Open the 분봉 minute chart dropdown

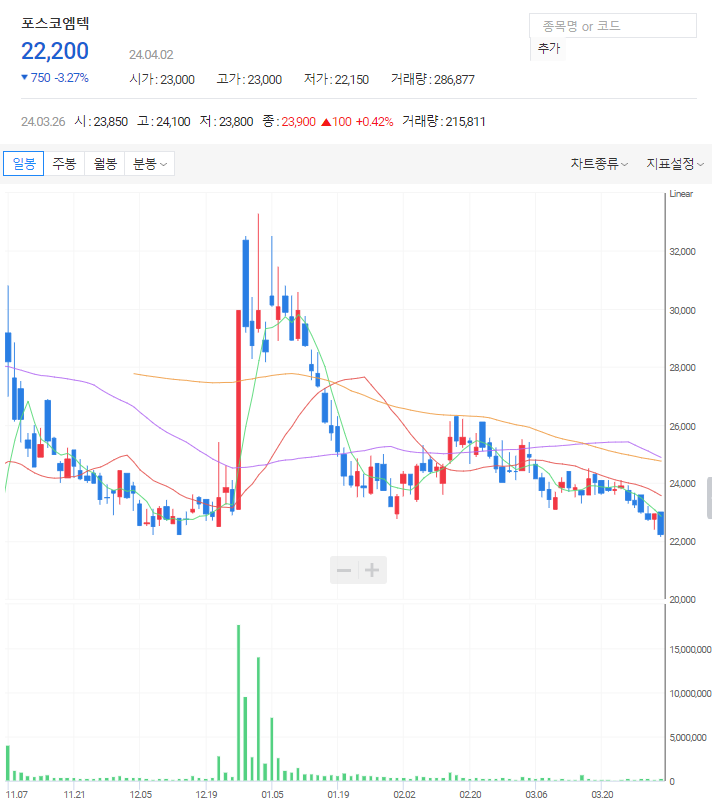[150, 163]
